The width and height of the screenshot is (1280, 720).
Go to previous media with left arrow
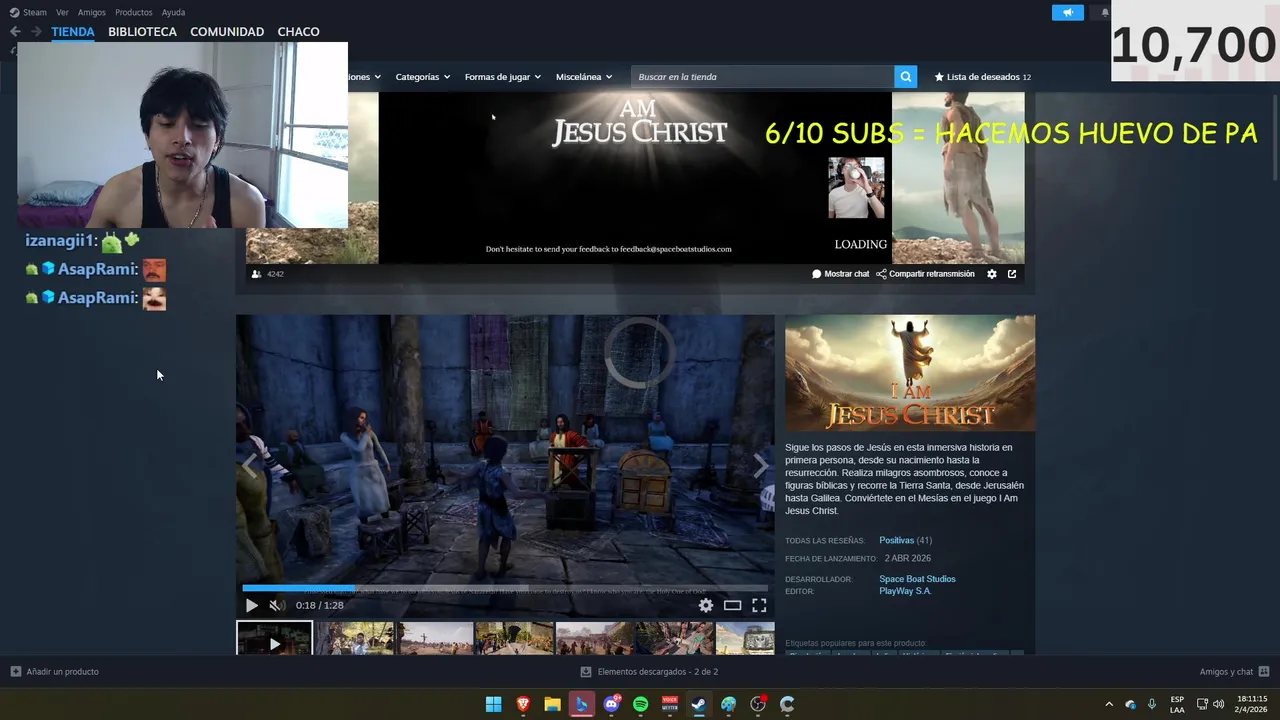pos(249,465)
